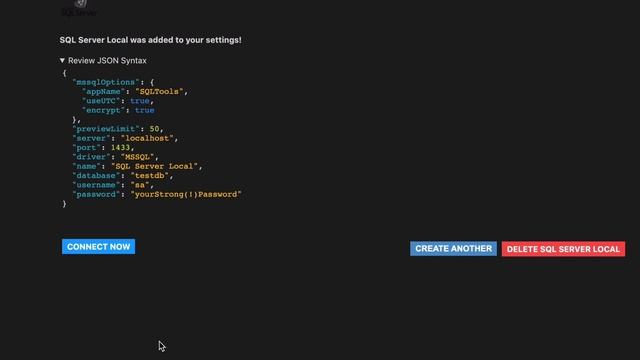Screen dimensions: 640x360
Task: Click the "server": "localhost" line
Action: pyautogui.click(x=125, y=138)
